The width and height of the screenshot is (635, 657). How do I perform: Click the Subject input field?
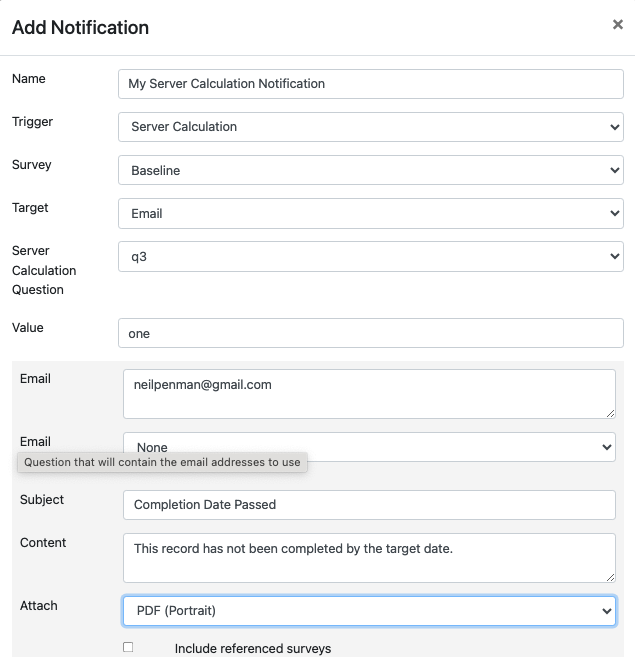(369, 505)
